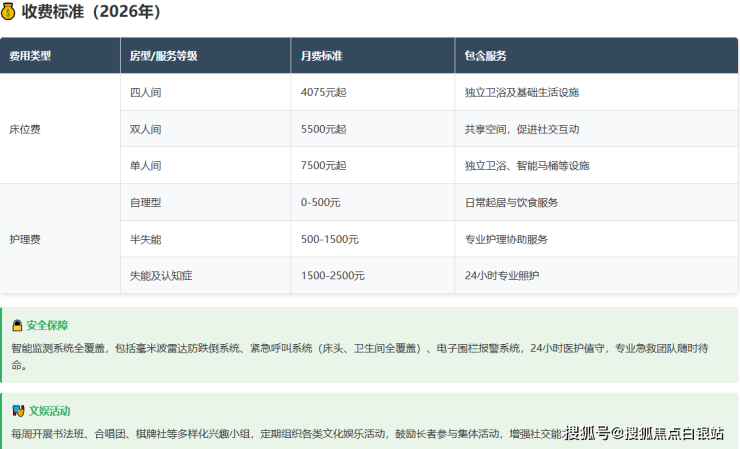Click the 500-1500元 fee cell
740x449 pixels.
(x=329, y=239)
